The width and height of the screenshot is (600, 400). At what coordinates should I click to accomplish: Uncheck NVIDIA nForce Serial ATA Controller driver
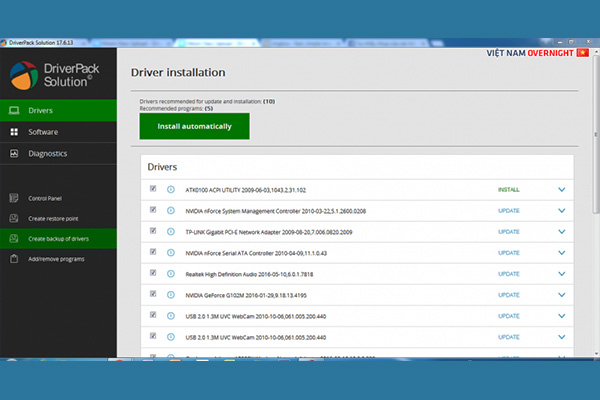pos(153,251)
